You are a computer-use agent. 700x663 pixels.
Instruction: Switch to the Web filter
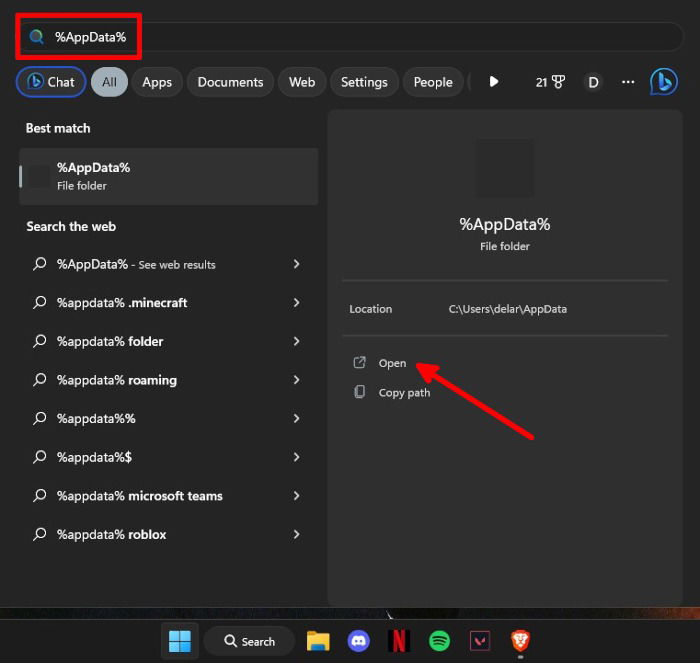(302, 82)
